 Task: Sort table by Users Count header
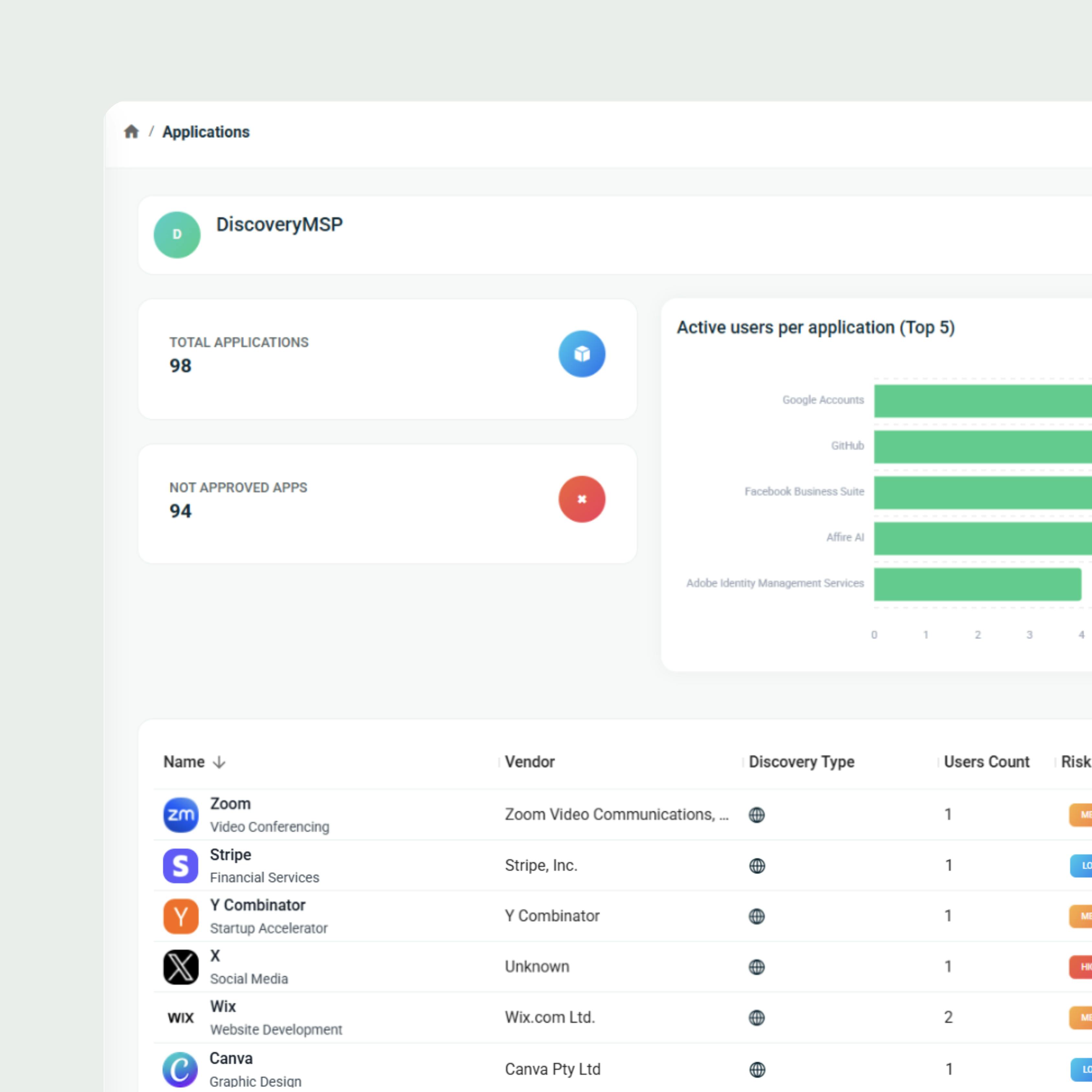click(x=986, y=762)
